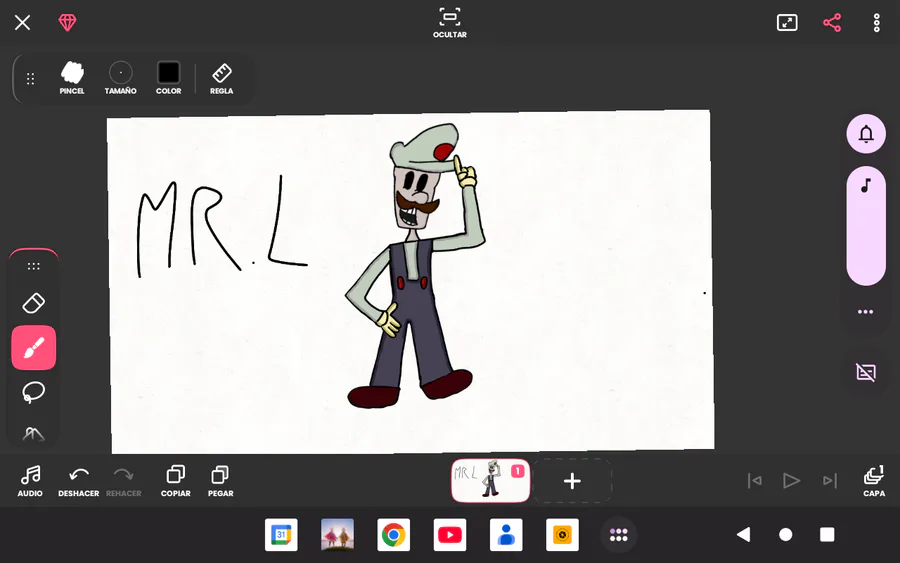900x563 pixels.
Task: Add a new frame with plus
Action: 572,481
